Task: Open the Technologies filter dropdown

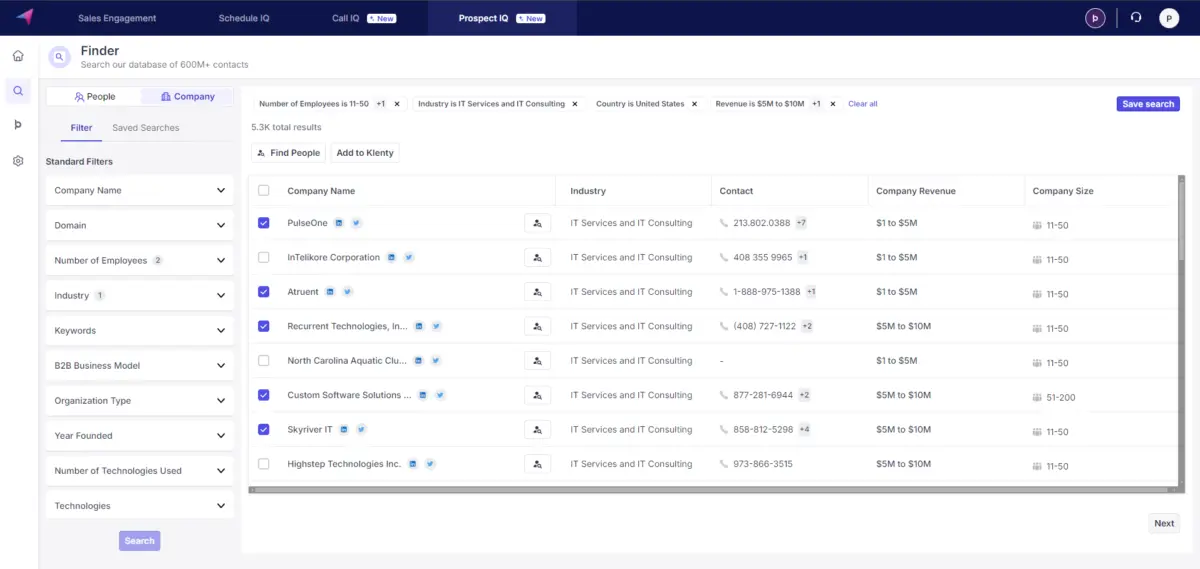Action: (x=140, y=506)
